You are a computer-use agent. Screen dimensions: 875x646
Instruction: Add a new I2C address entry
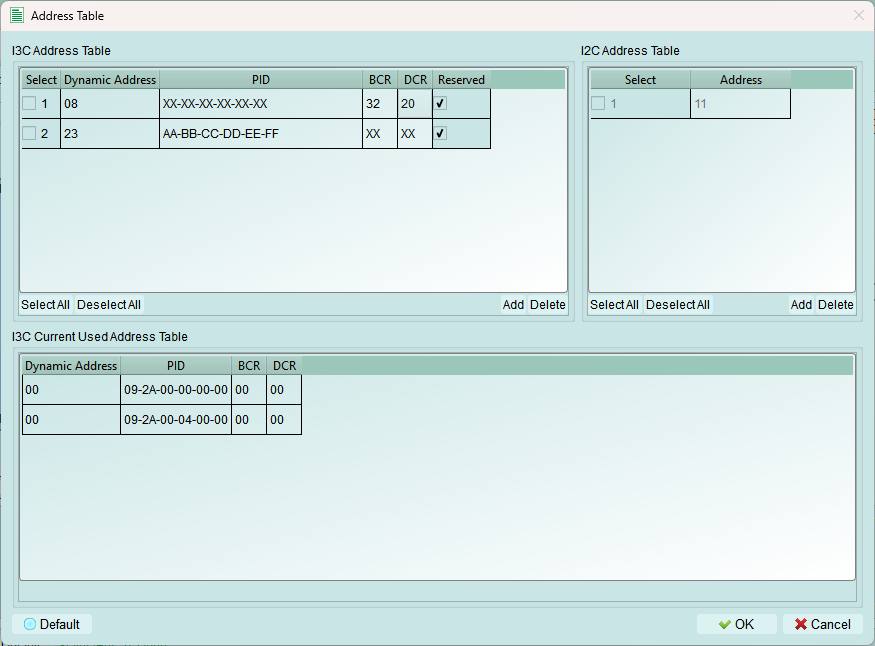point(801,305)
